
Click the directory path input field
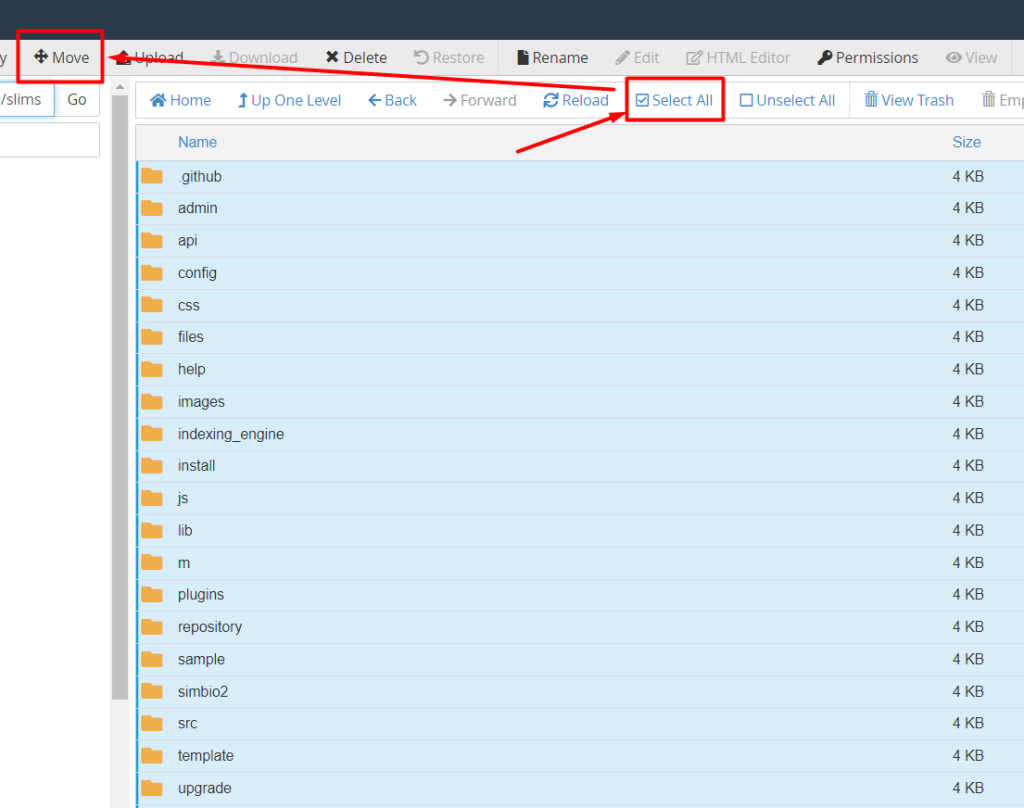point(25,99)
